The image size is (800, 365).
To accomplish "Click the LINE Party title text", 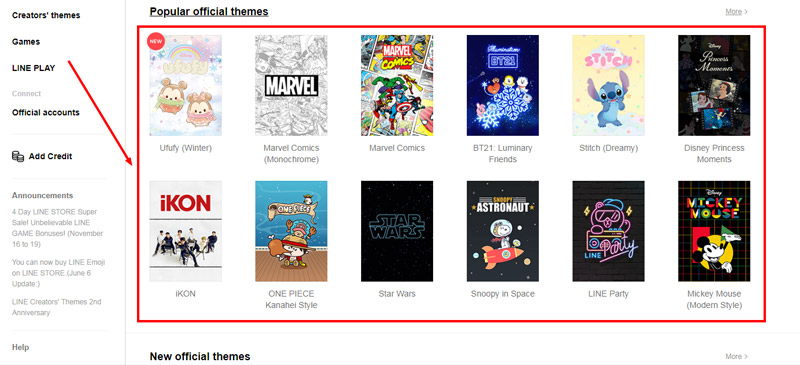I will (x=608, y=294).
